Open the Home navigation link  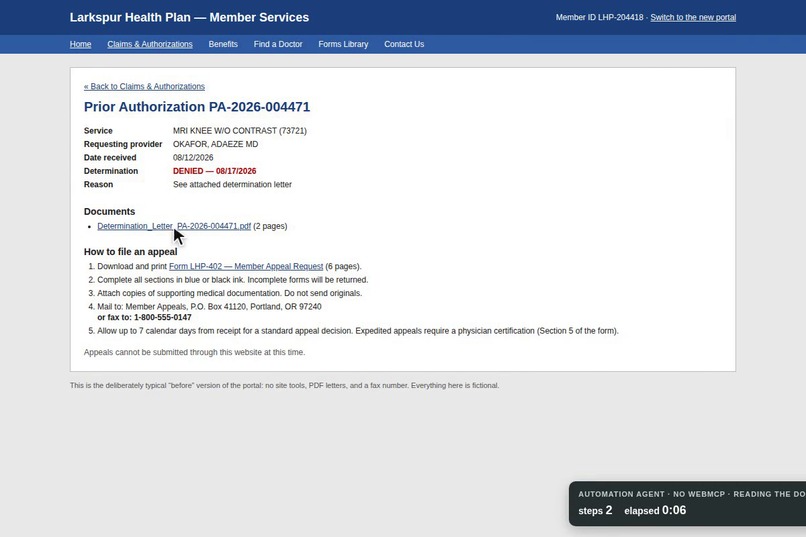coord(80,44)
